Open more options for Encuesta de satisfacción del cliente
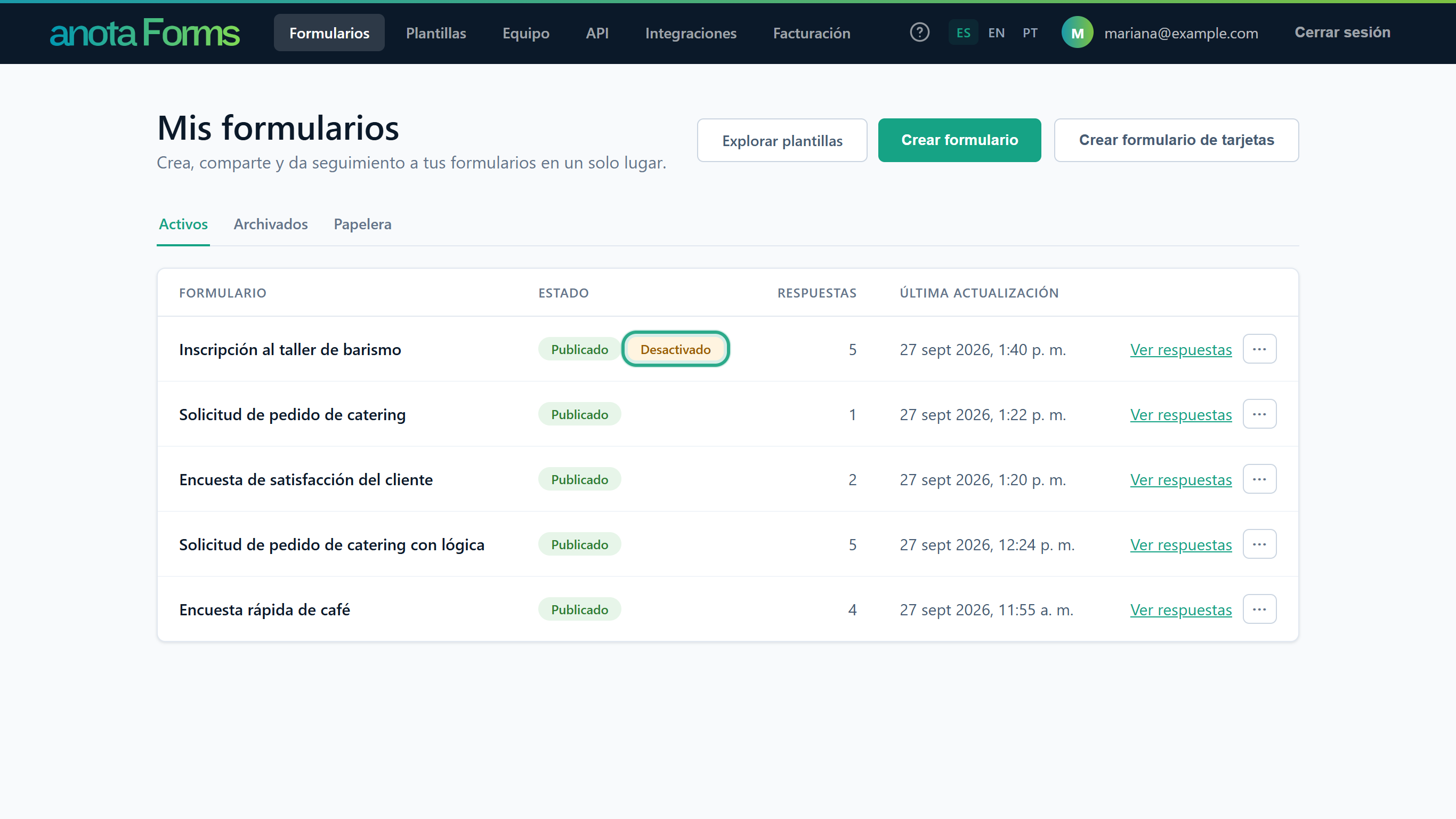 click(1259, 479)
